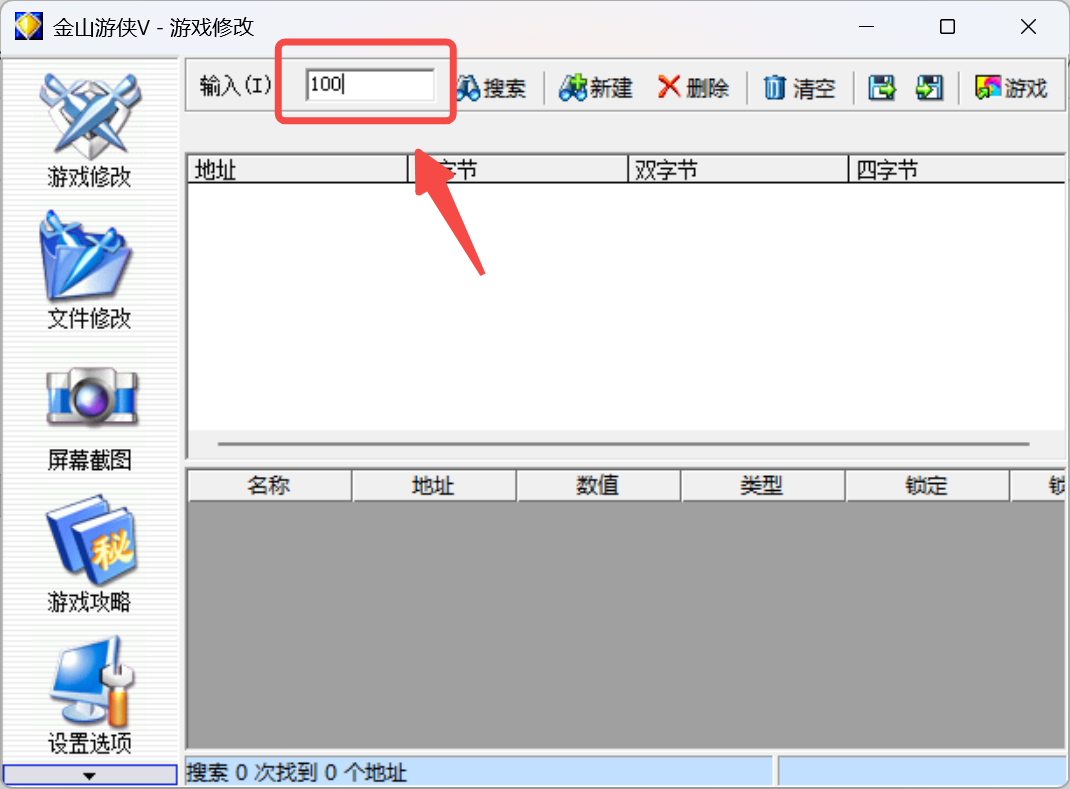This screenshot has height=789, width=1070.
Task: Click the 锁定 column header
Action: [x=927, y=485]
